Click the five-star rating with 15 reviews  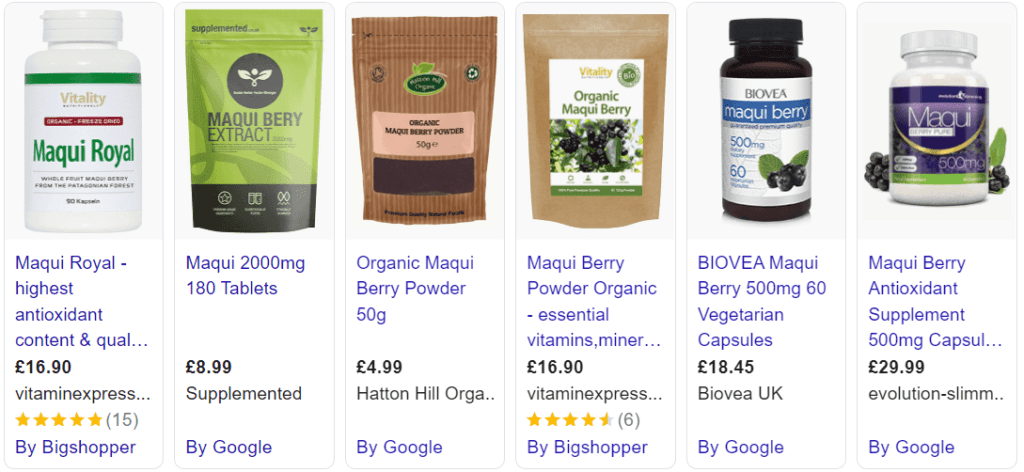pyautogui.click(x=76, y=420)
